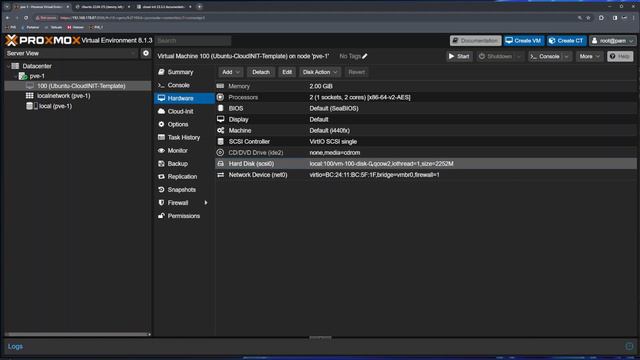This screenshot has height=360, width=640.
Task: Click the Machine cogs icon
Action: (220, 130)
